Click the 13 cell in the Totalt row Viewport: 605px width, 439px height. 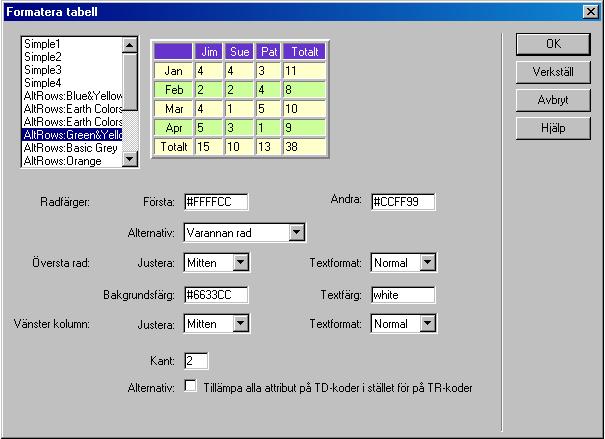(x=269, y=147)
